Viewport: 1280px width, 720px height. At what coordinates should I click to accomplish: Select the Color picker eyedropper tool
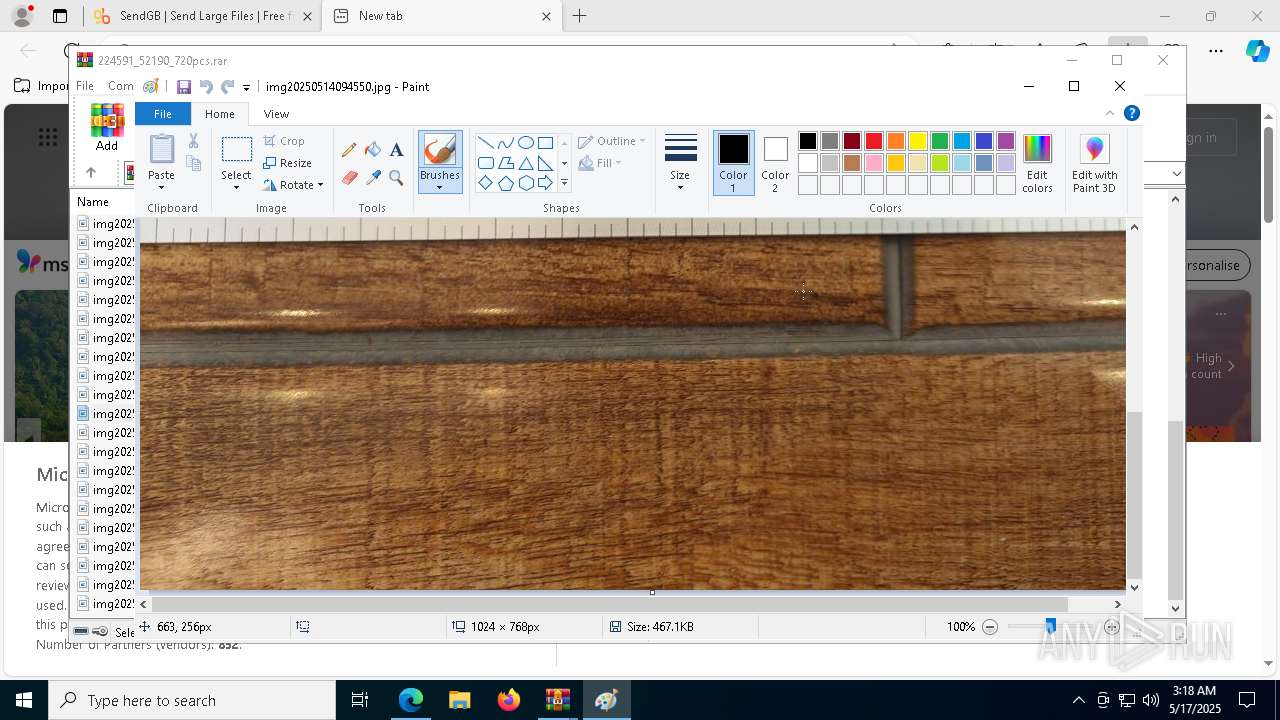pyautogui.click(x=373, y=178)
